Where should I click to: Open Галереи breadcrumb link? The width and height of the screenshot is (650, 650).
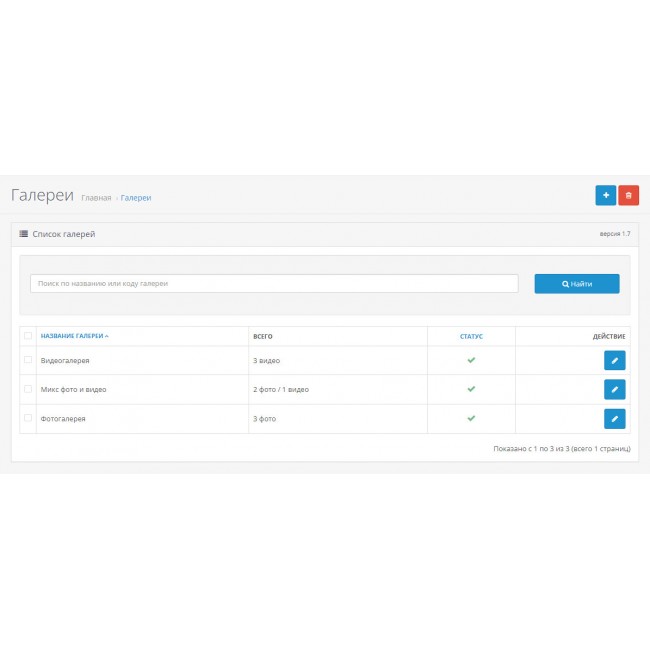point(136,198)
